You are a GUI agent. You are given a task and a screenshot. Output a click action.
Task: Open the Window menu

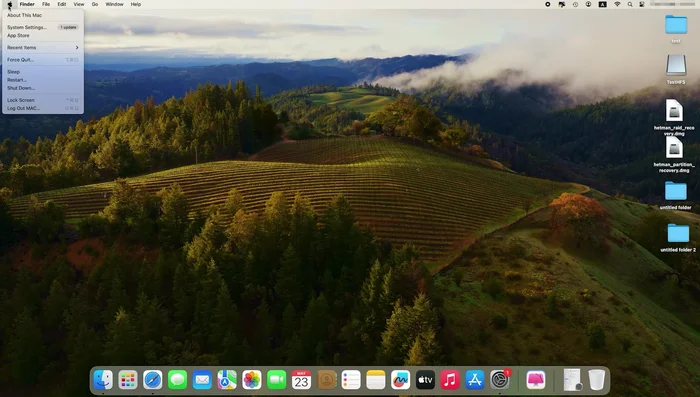114,4
